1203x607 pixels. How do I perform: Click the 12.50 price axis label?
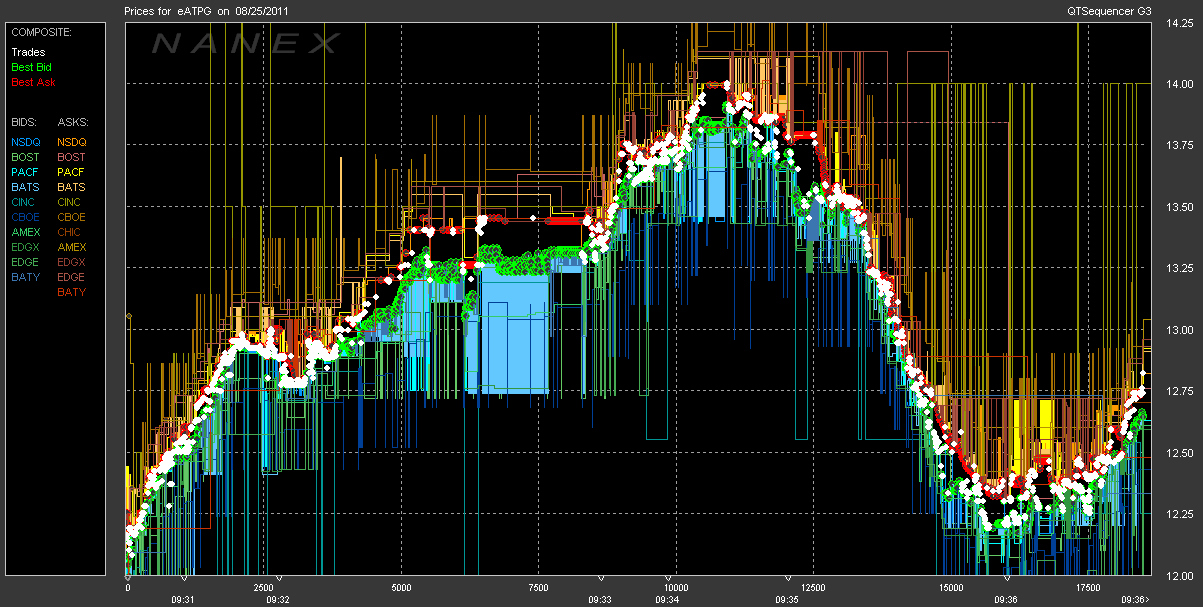click(1179, 453)
